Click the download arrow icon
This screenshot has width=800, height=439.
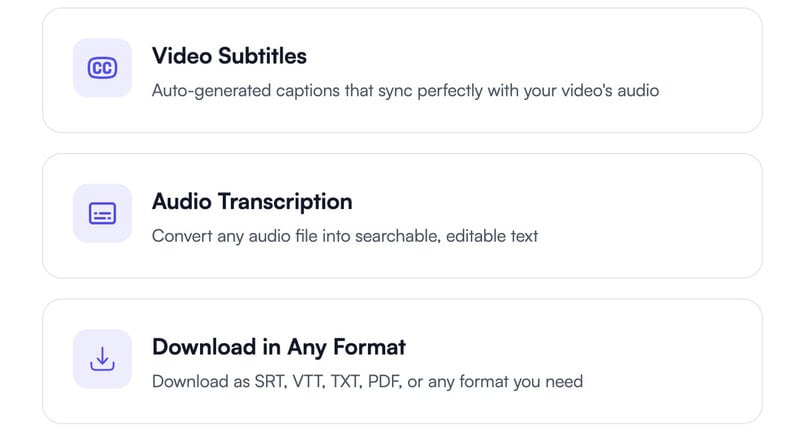point(103,359)
